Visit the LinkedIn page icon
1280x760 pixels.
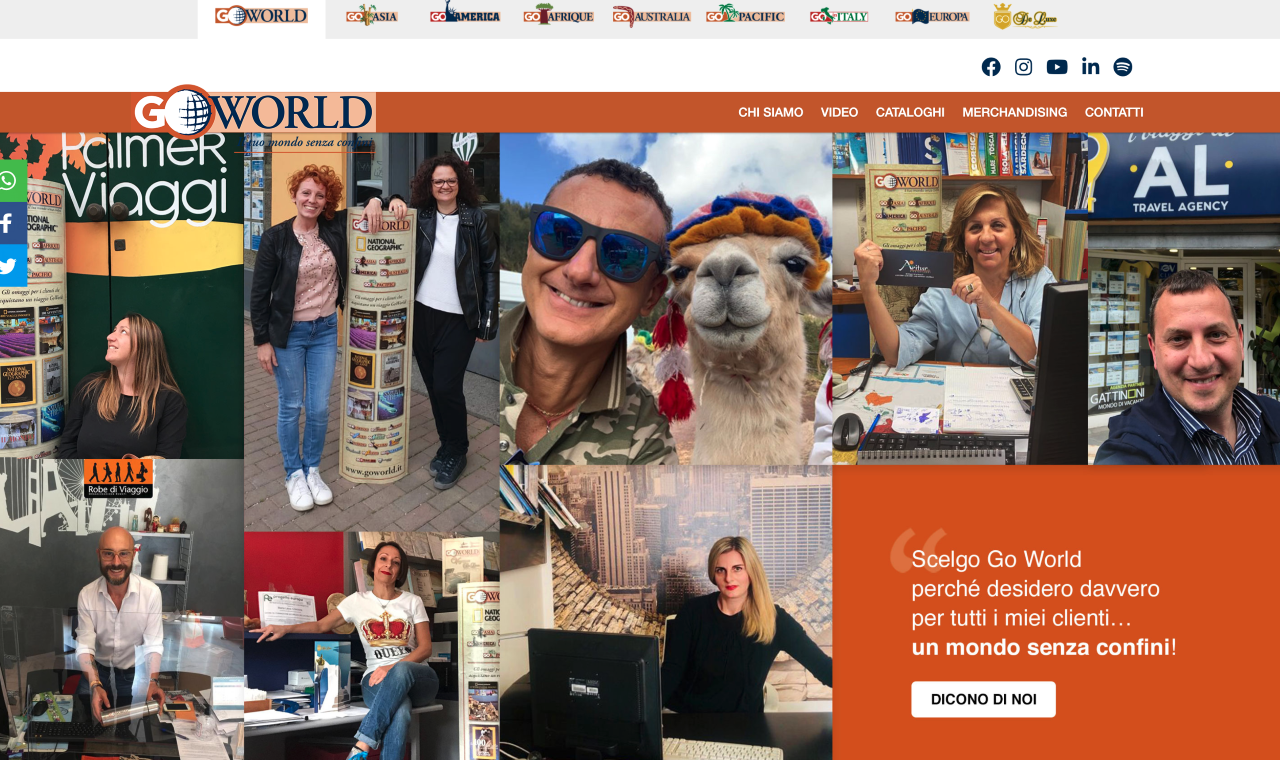[1090, 67]
